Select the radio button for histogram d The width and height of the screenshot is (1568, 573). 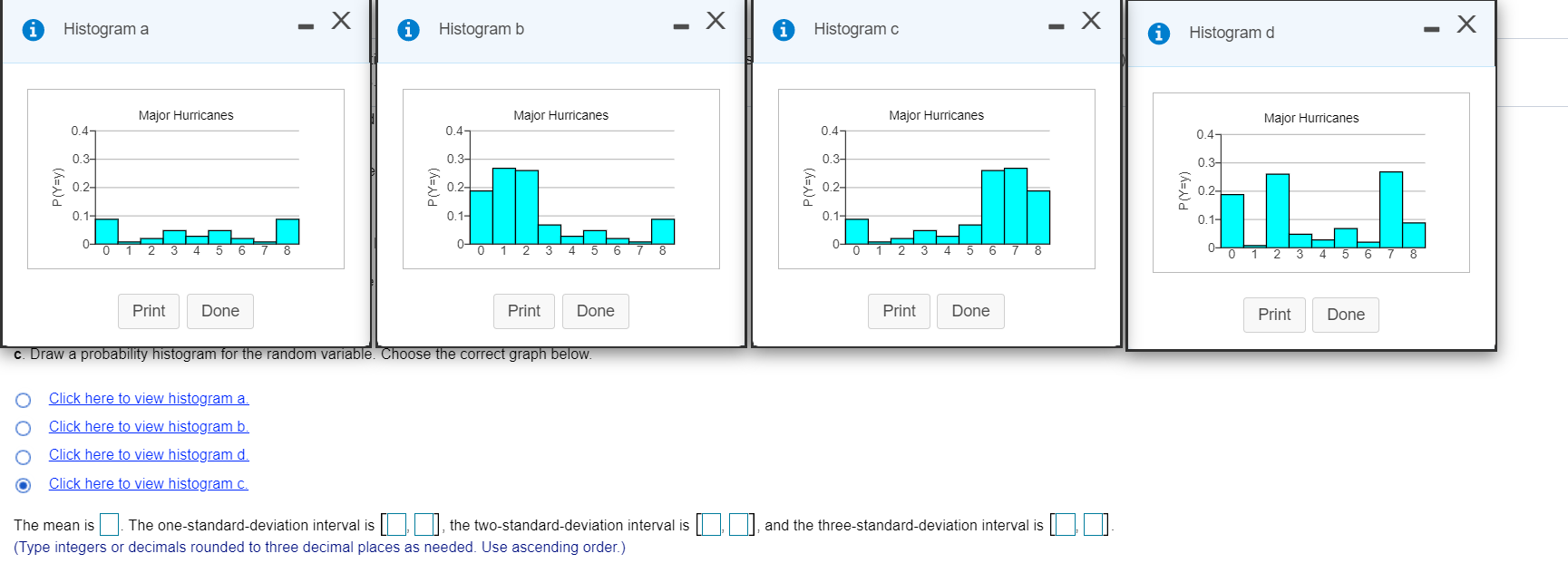tap(24, 457)
